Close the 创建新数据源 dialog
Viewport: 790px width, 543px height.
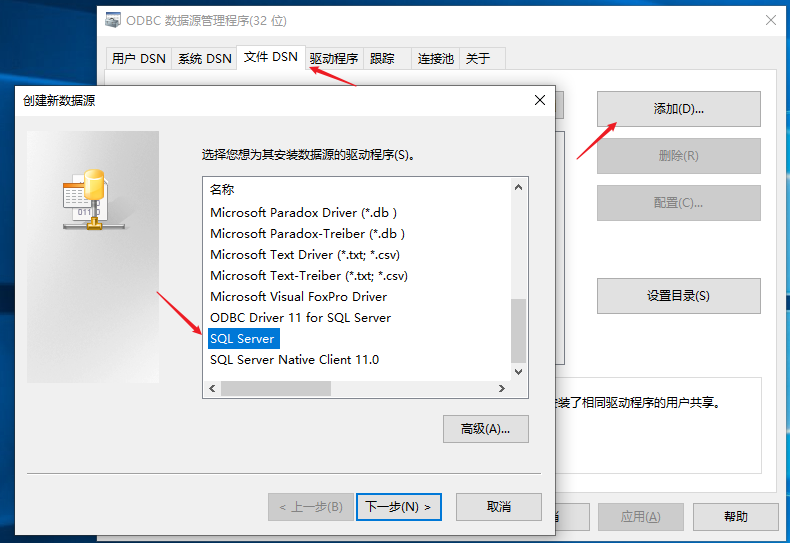click(x=540, y=100)
